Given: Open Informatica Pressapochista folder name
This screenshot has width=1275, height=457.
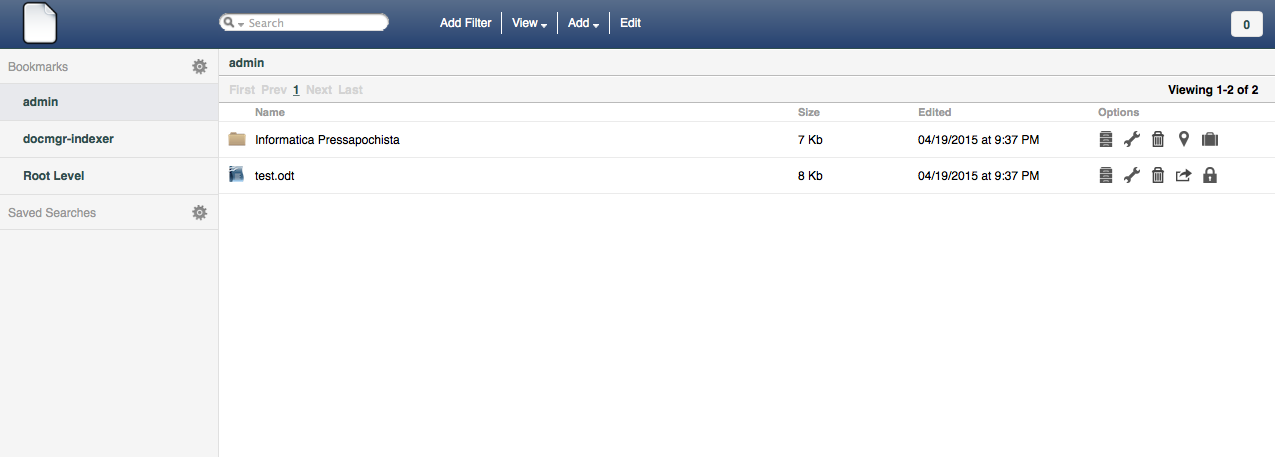Looking at the screenshot, I should (x=327, y=140).
